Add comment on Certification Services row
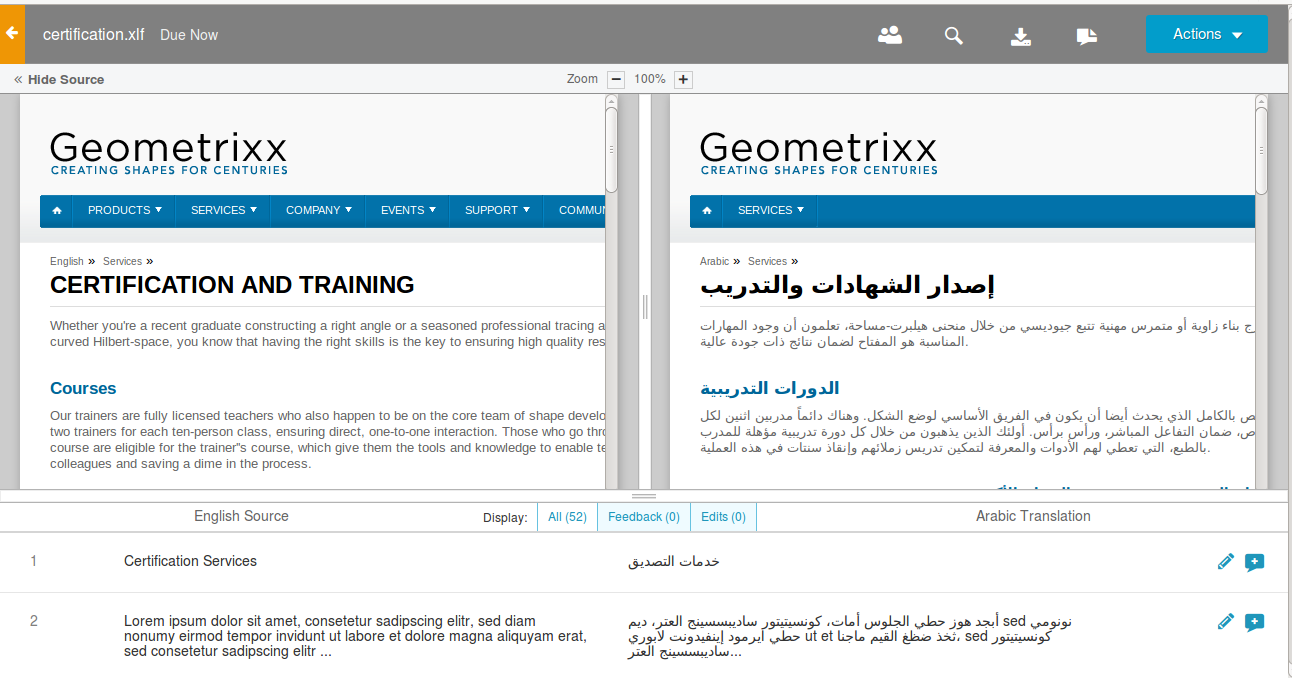Viewport: 1292px width, 678px height. click(1255, 562)
